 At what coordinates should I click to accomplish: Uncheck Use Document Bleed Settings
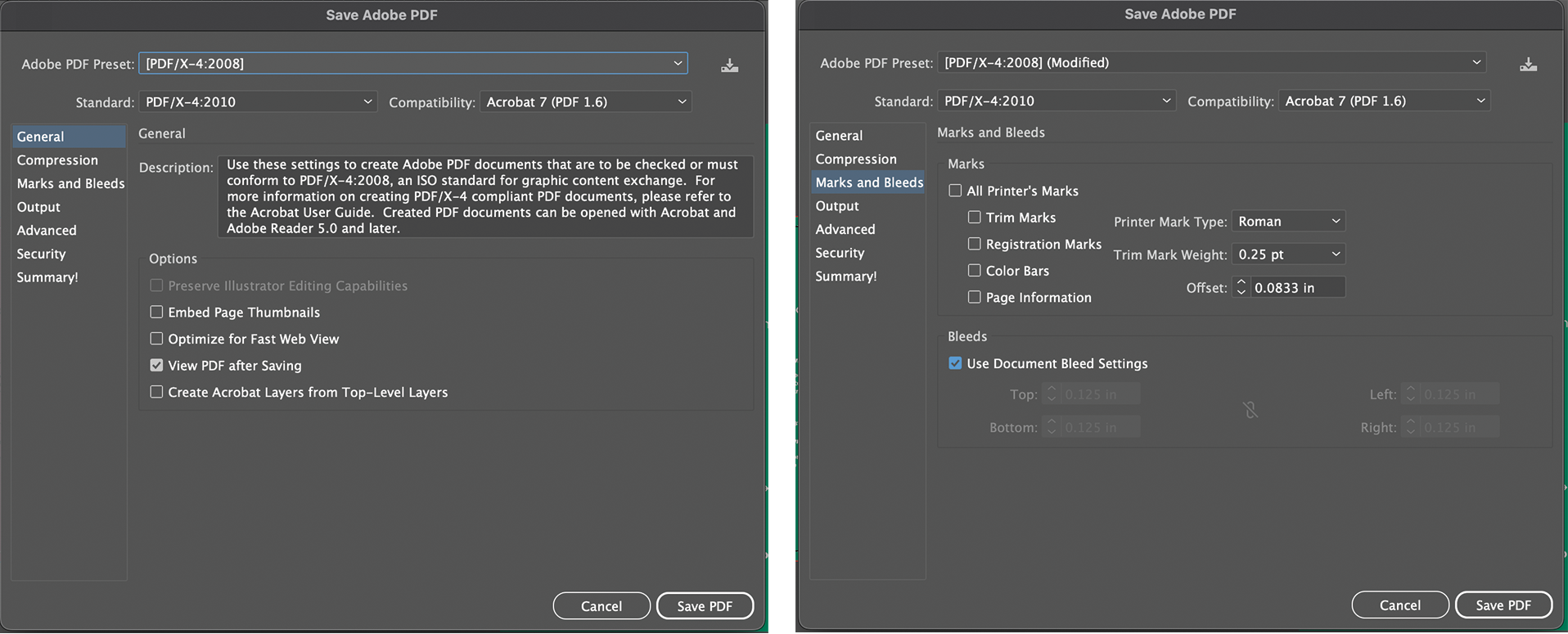point(955,362)
